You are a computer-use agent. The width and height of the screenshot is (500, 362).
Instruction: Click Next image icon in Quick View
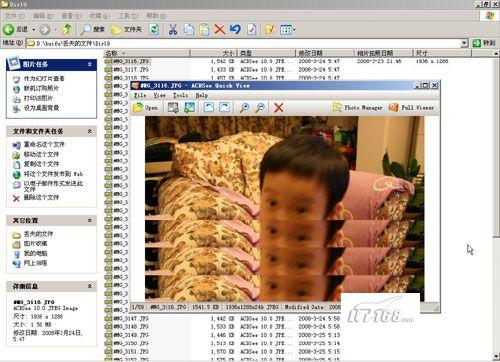click(x=189, y=108)
